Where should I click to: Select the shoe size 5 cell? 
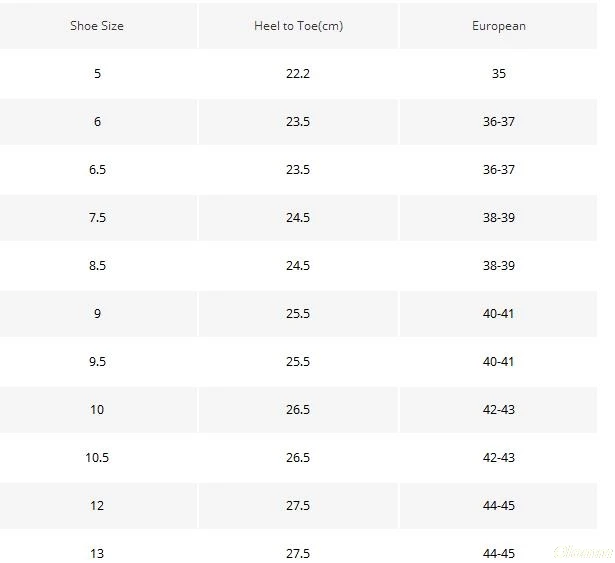pyautogui.click(x=97, y=74)
